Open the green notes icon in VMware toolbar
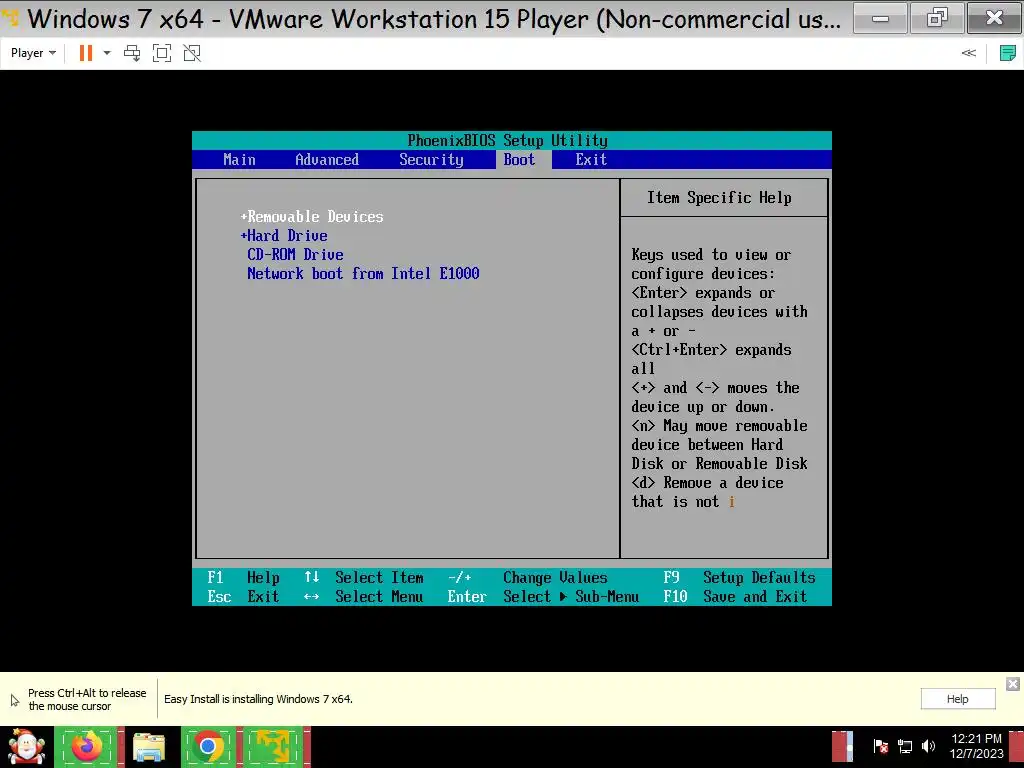This screenshot has width=1024, height=768. pyautogui.click(x=1007, y=53)
